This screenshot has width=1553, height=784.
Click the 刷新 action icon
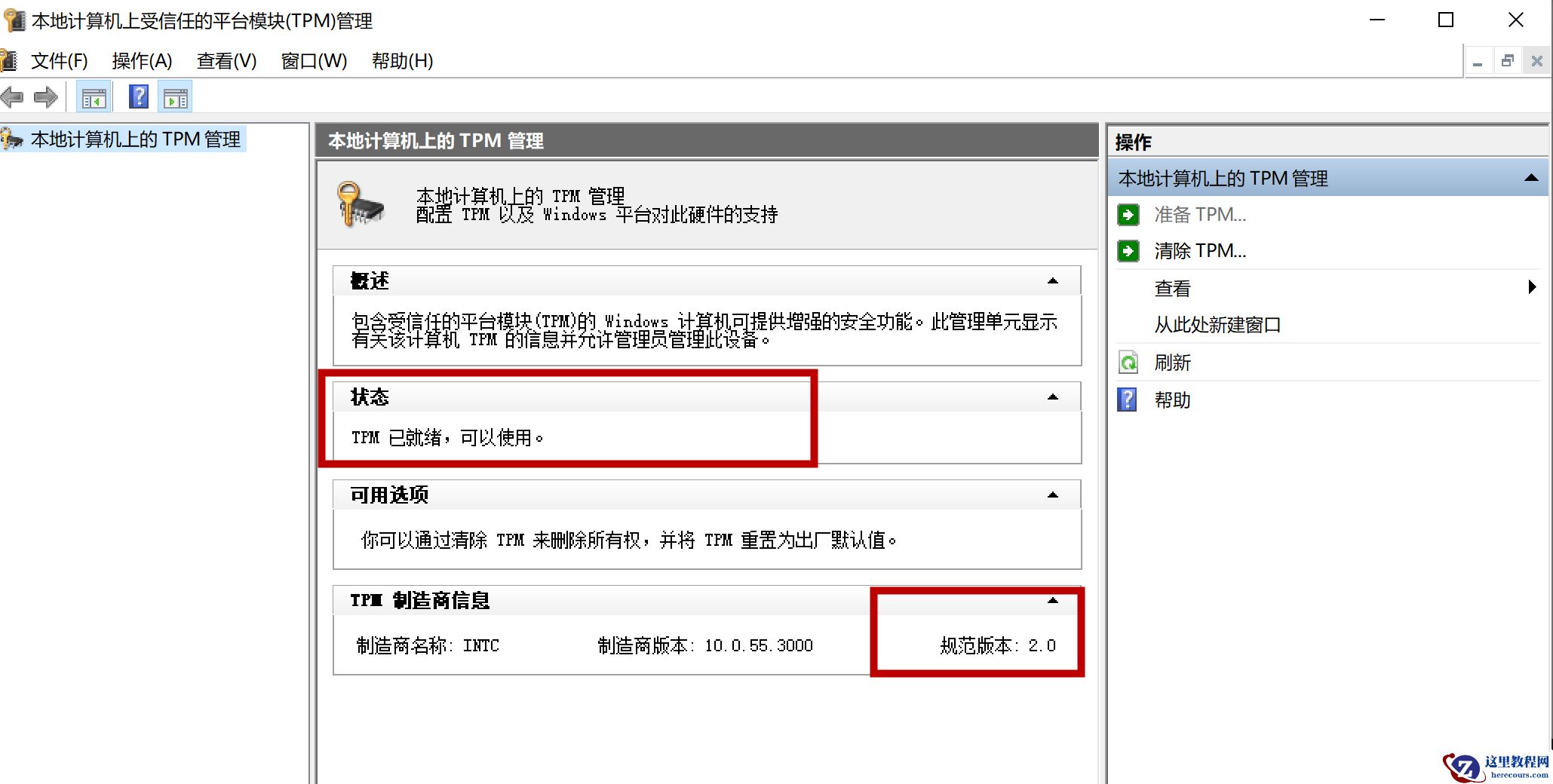point(1128,363)
